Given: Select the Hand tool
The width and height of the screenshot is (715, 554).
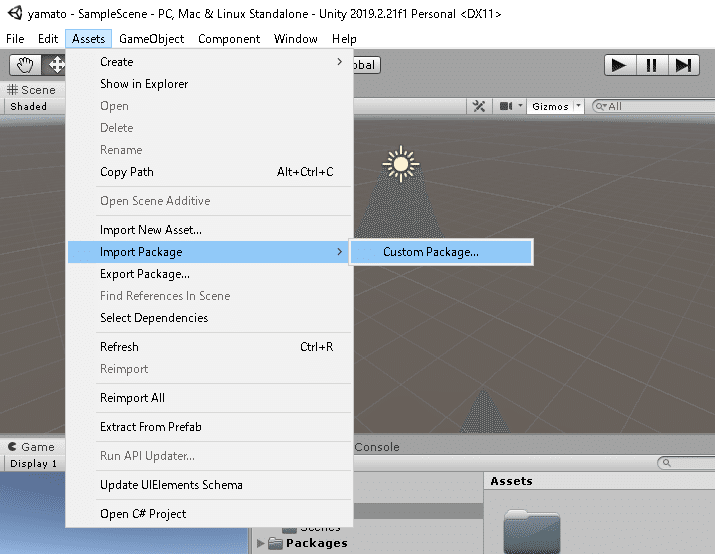Looking at the screenshot, I should point(25,65).
